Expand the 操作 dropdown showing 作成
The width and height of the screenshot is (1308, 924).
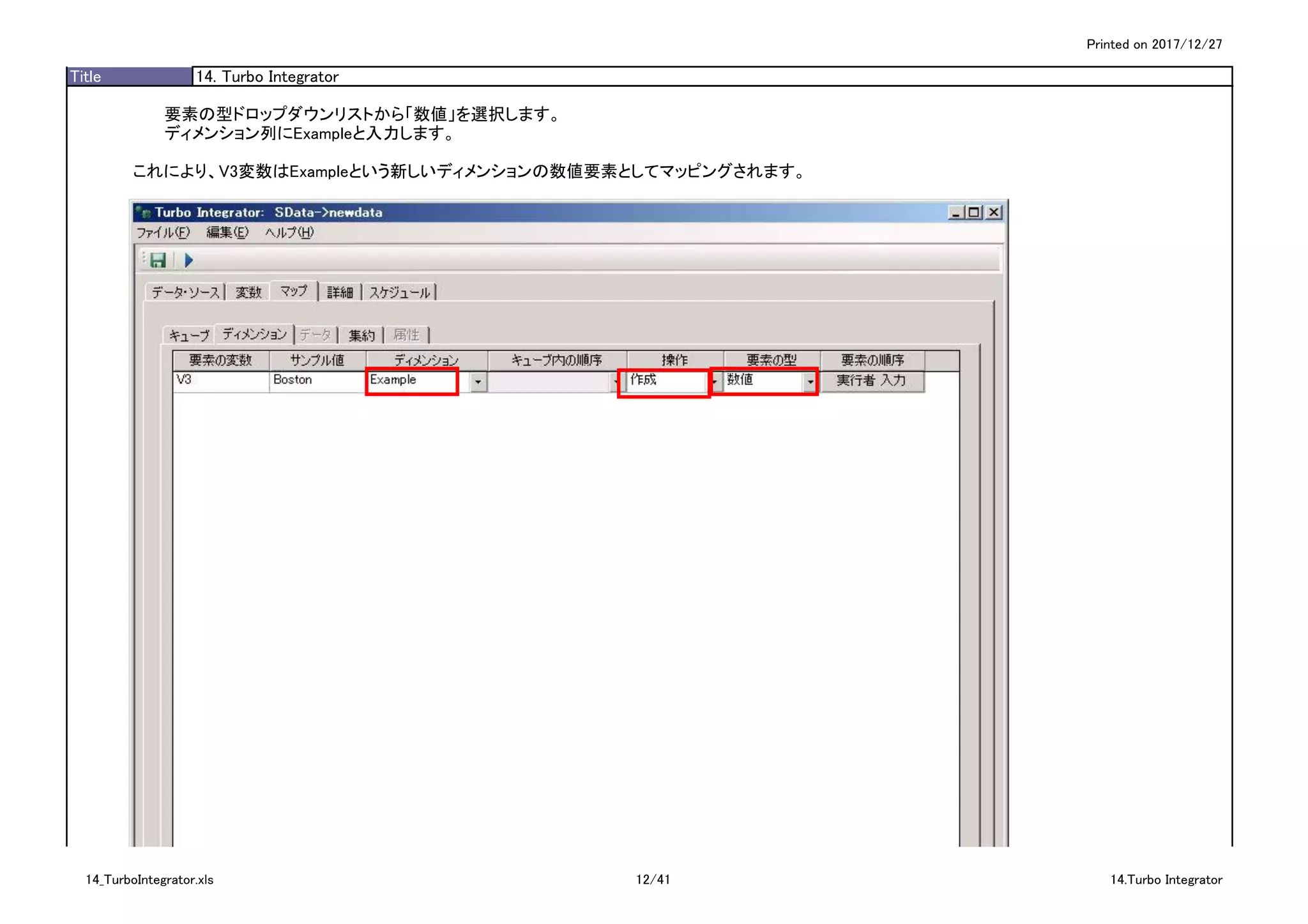715,381
